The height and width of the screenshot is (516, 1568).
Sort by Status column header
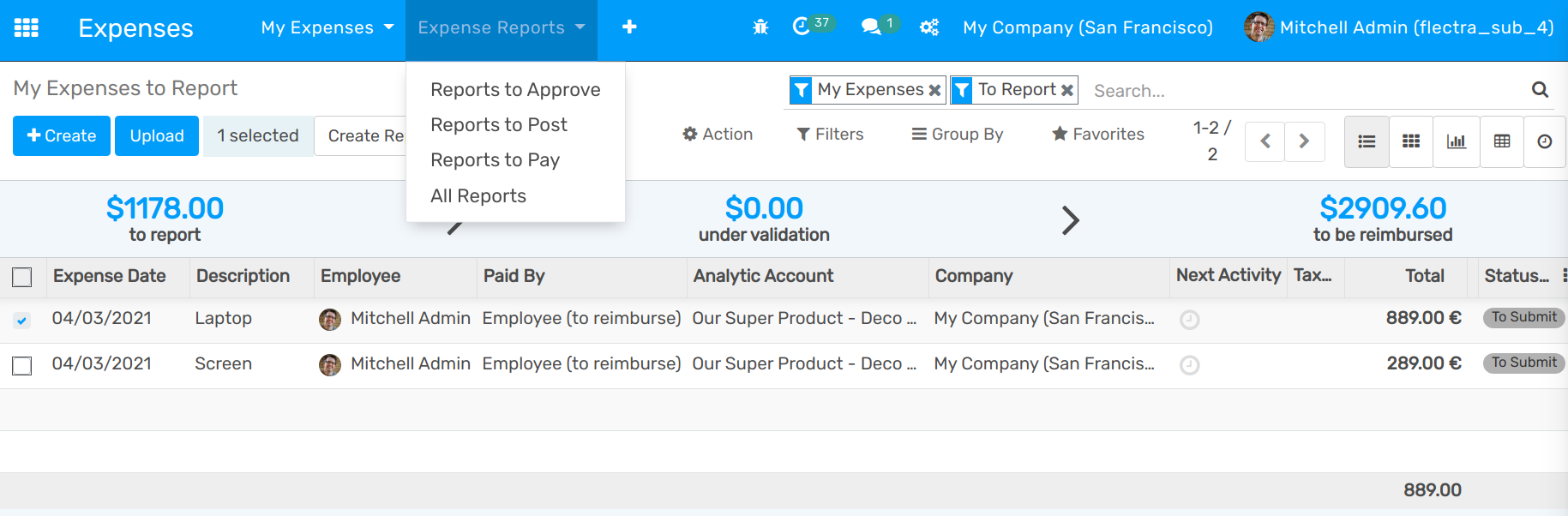1516,276
